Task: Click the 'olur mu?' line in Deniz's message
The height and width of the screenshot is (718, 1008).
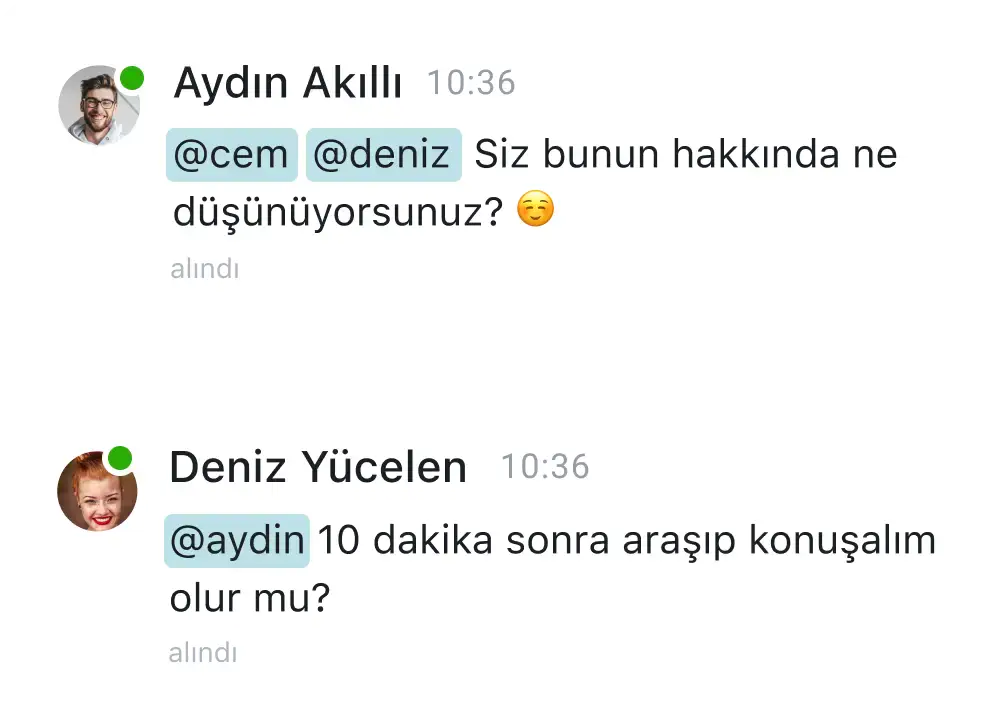Action: pos(250,598)
